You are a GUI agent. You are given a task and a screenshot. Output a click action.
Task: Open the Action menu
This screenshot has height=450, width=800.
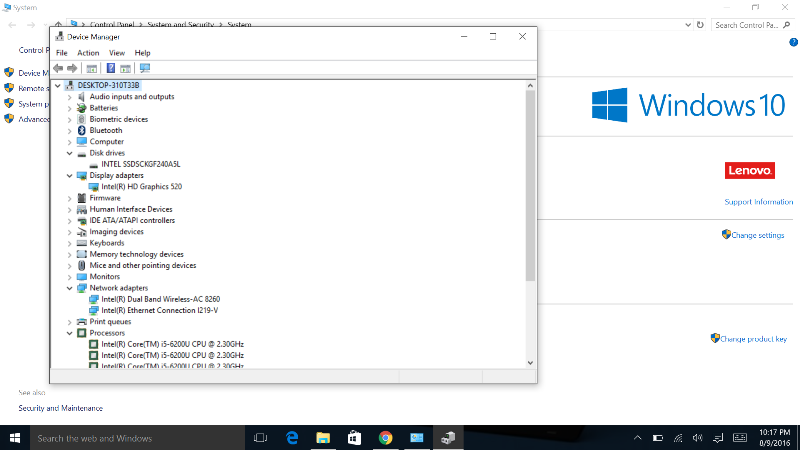click(x=88, y=53)
